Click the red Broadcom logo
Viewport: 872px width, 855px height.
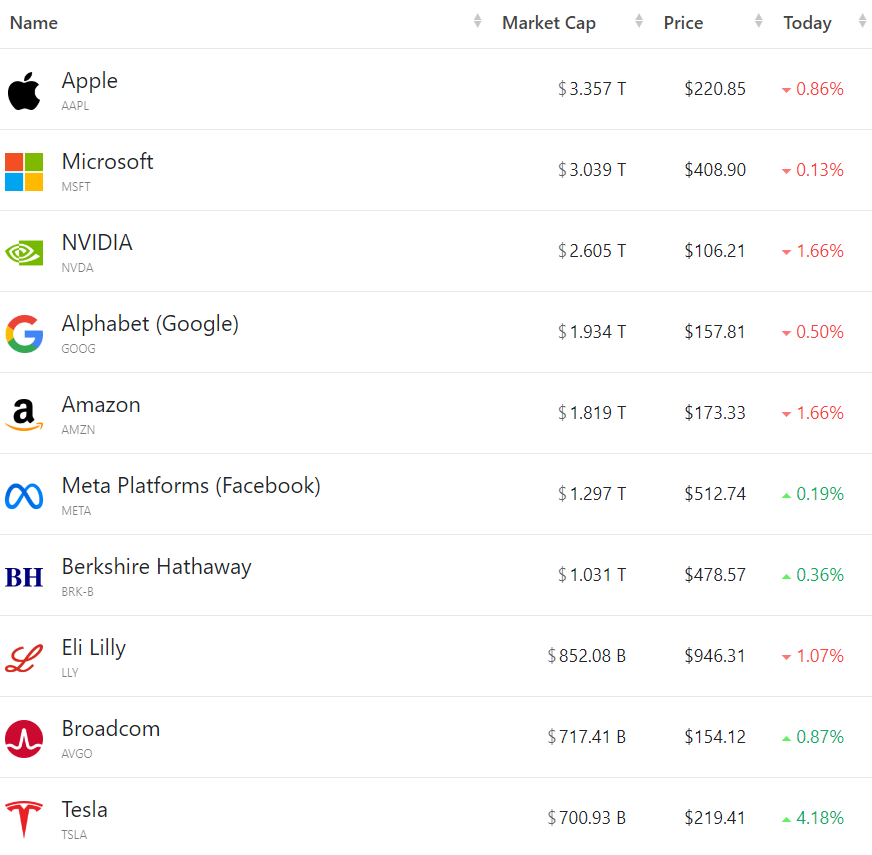pyautogui.click(x=24, y=738)
